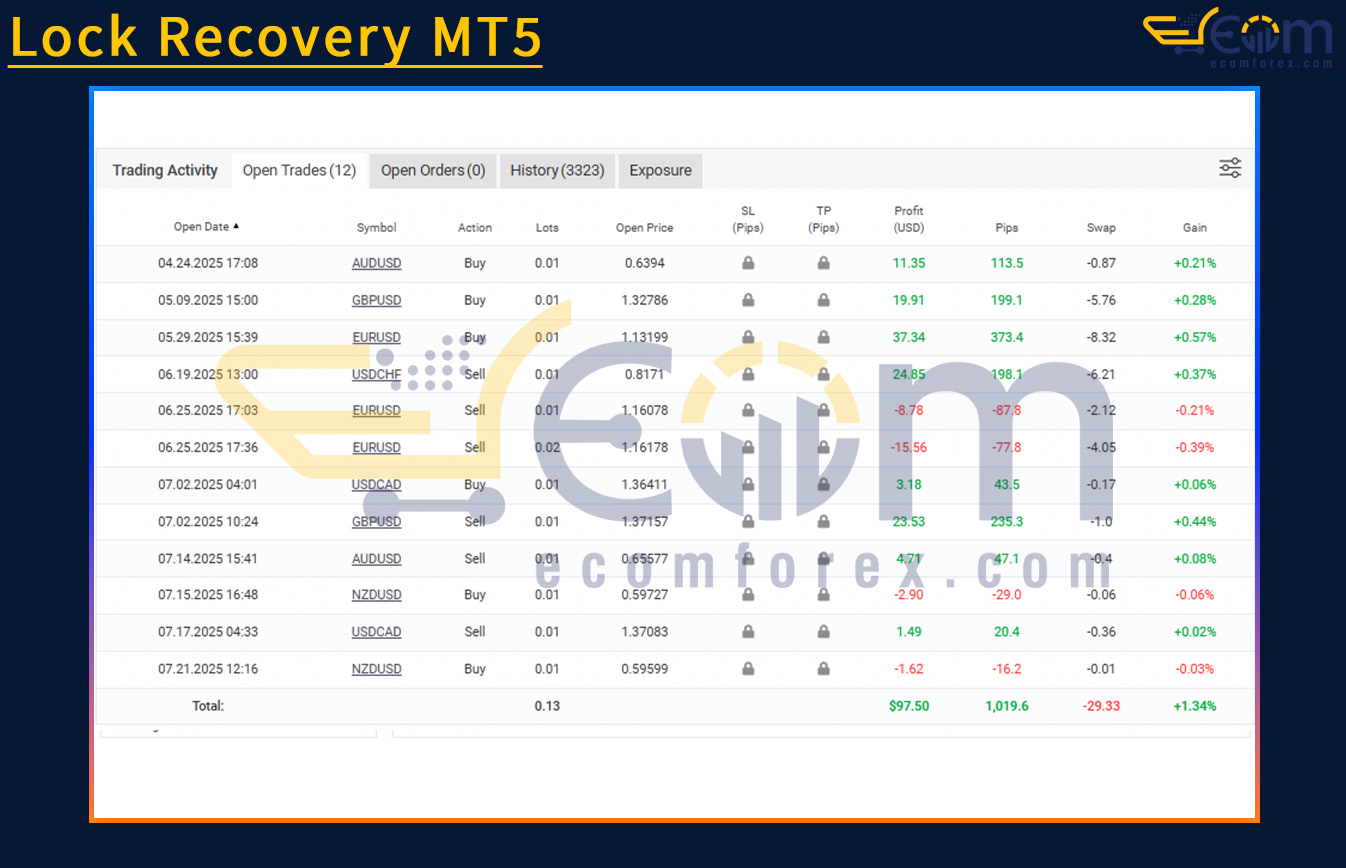Image resolution: width=1346 pixels, height=868 pixels.
Task: Sort by Action column header
Action: pyautogui.click(x=475, y=228)
